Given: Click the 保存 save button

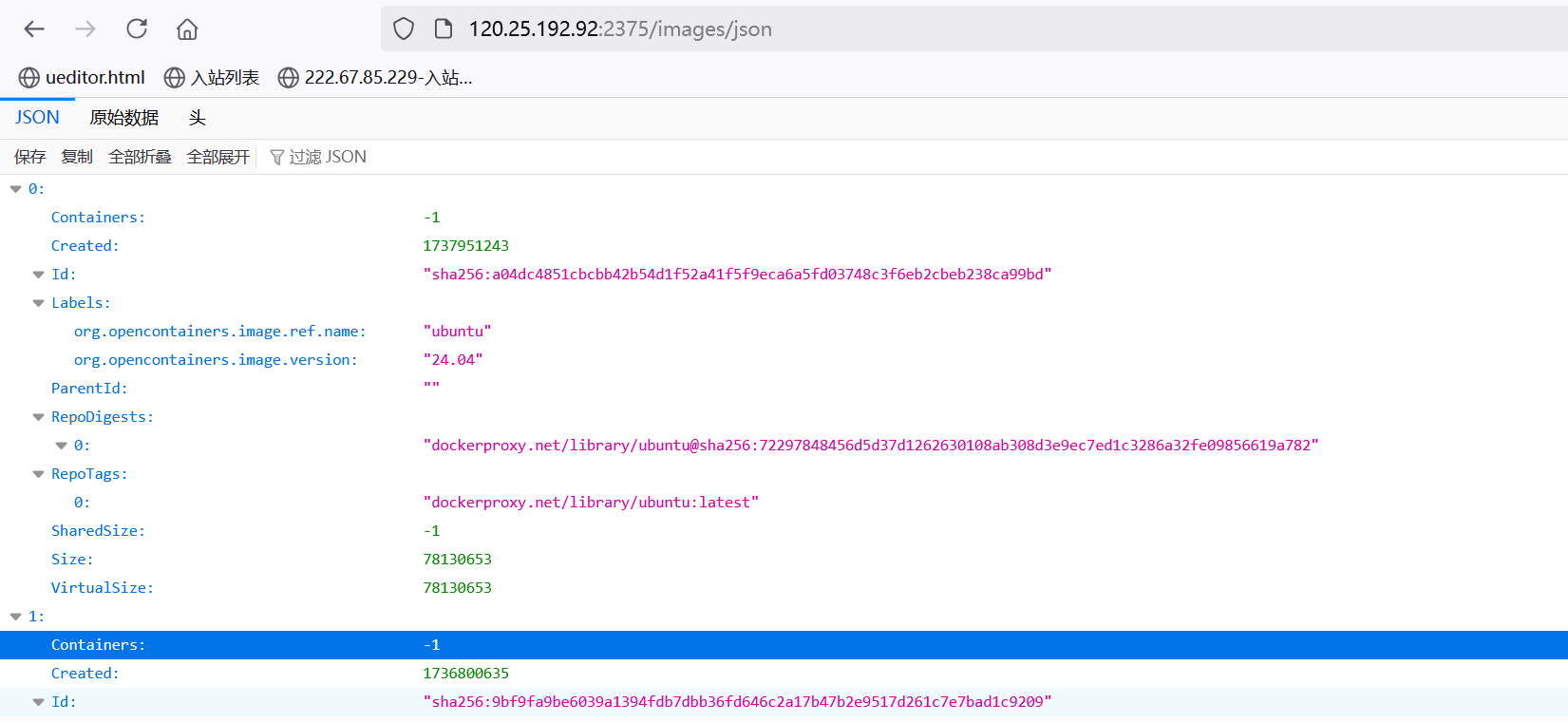Looking at the screenshot, I should 29,157.
